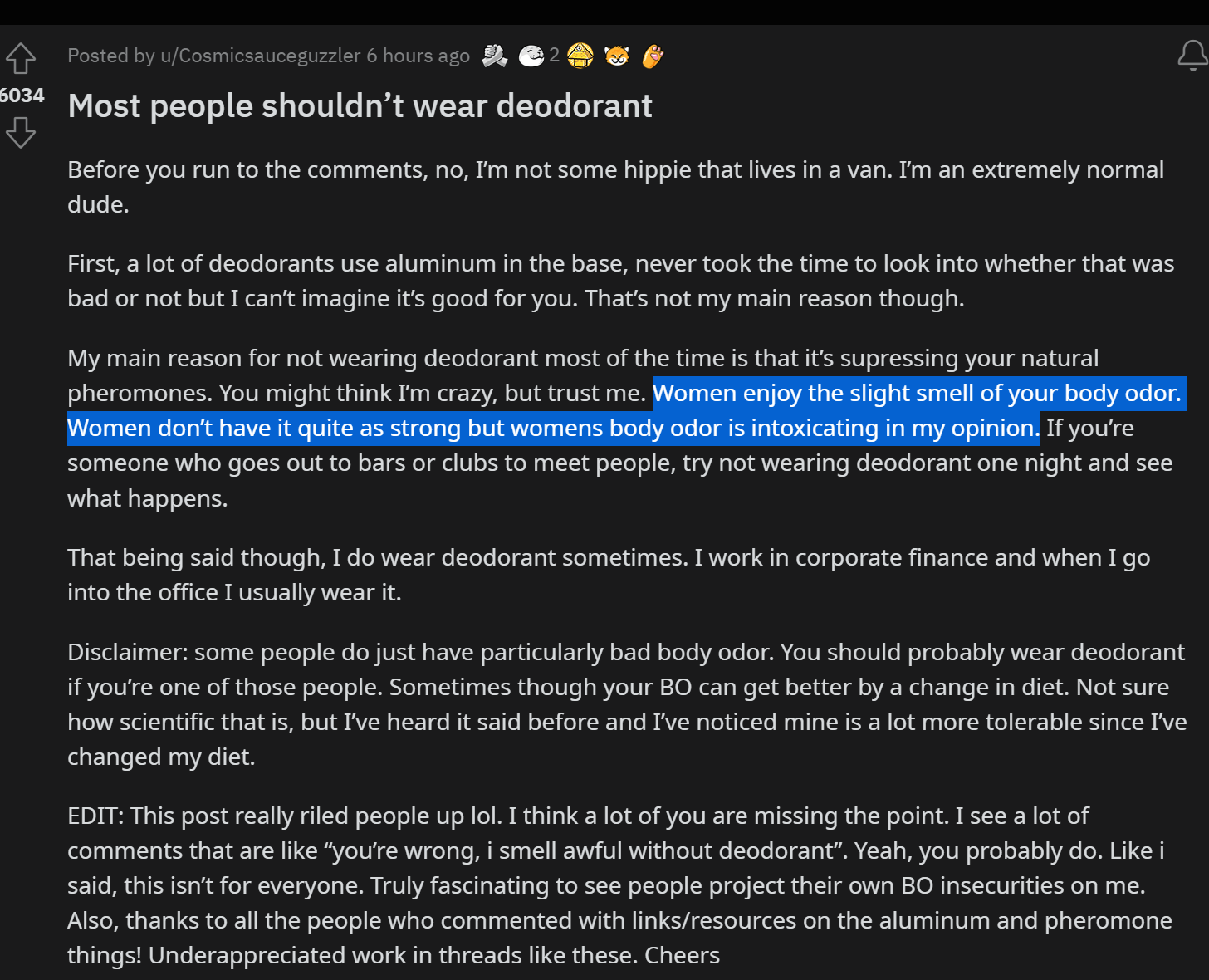
Task: Click the paragraph starting 'First, a lot of deodorants'
Action: coord(621,281)
